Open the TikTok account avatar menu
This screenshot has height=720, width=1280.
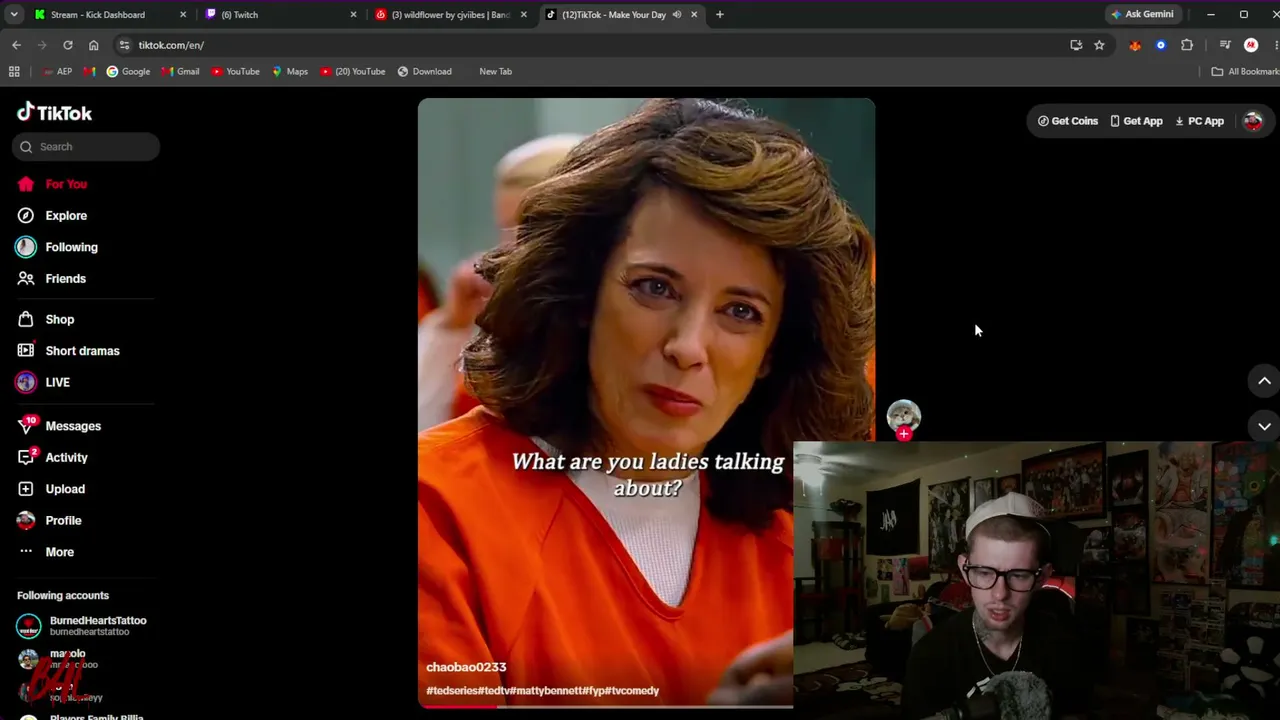click(1253, 121)
